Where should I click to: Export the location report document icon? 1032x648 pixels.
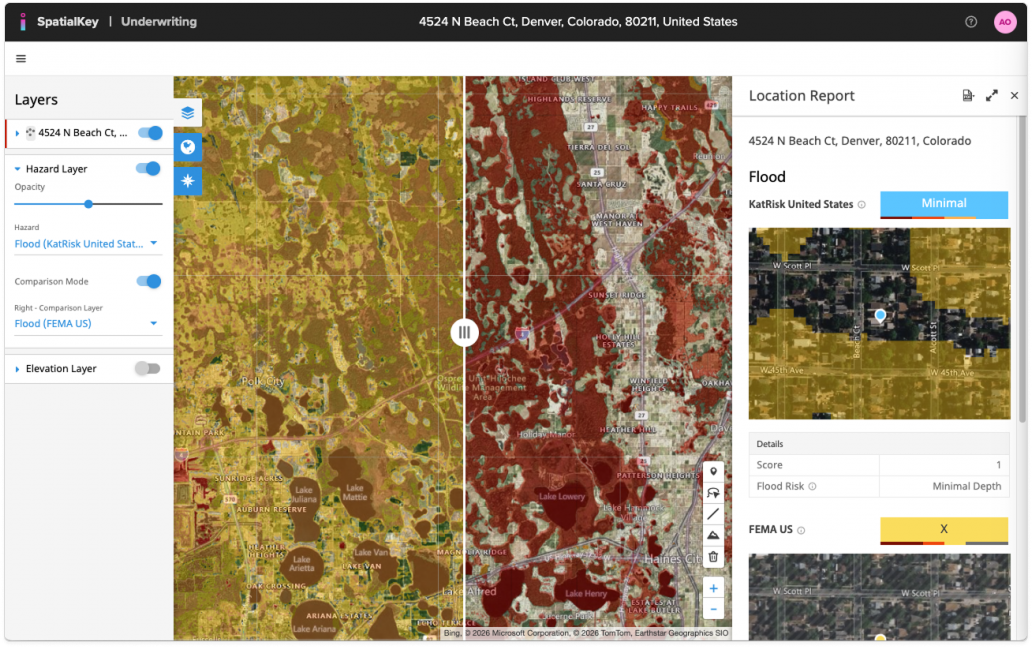point(967,96)
